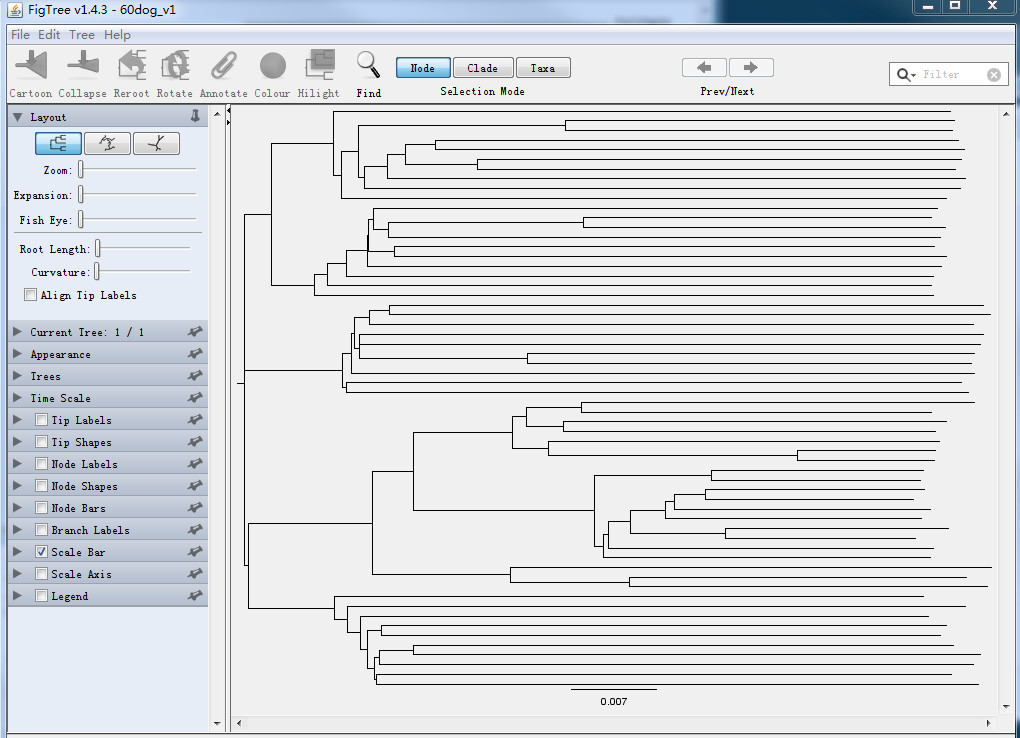Click the Root Length slider handle
This screenshot has height=738, width=1020.
tap(98, 248)
